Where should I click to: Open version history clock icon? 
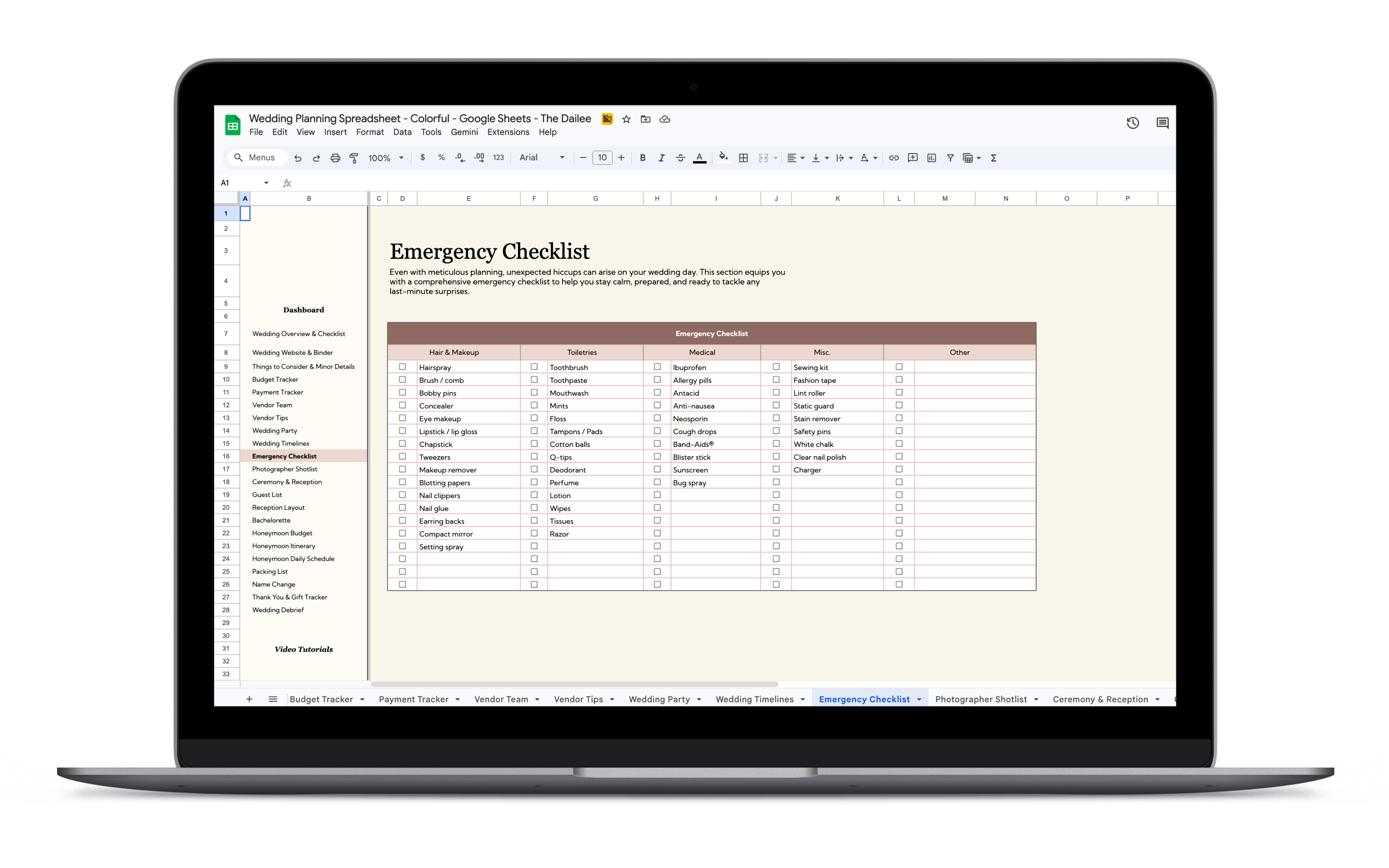(1132, 123)
